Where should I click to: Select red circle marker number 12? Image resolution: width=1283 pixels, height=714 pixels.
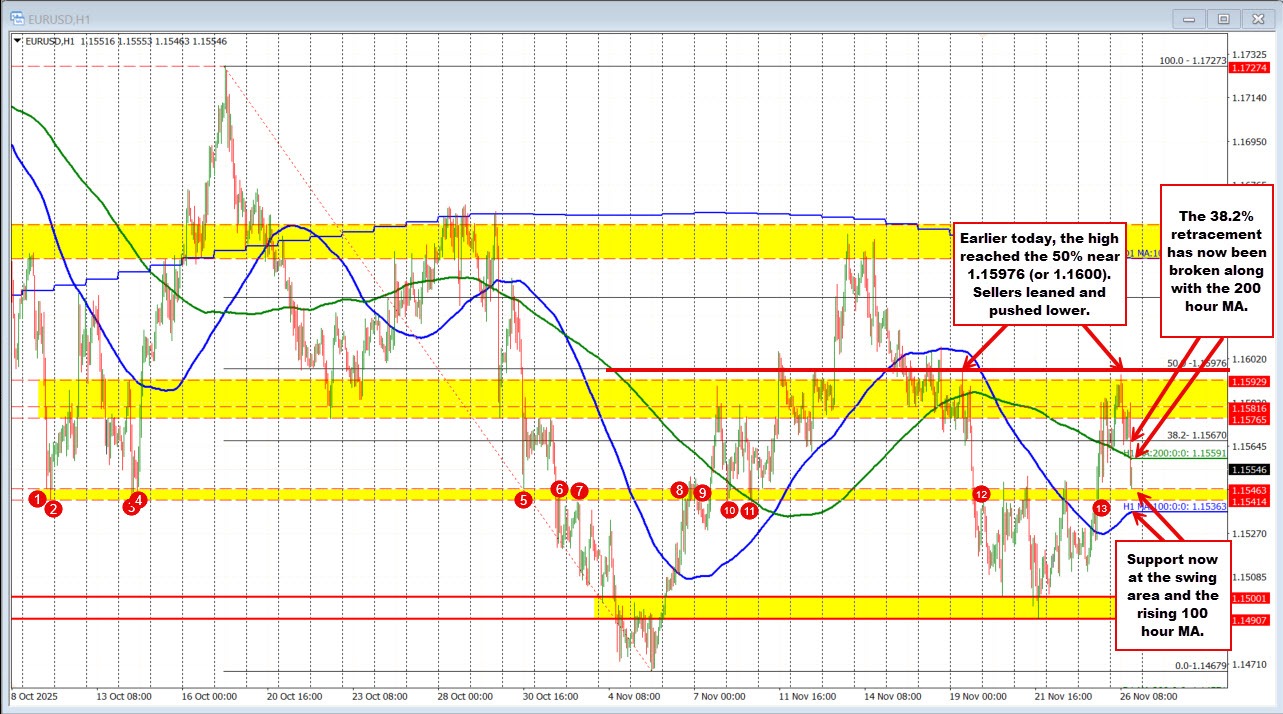coord(980,494)
